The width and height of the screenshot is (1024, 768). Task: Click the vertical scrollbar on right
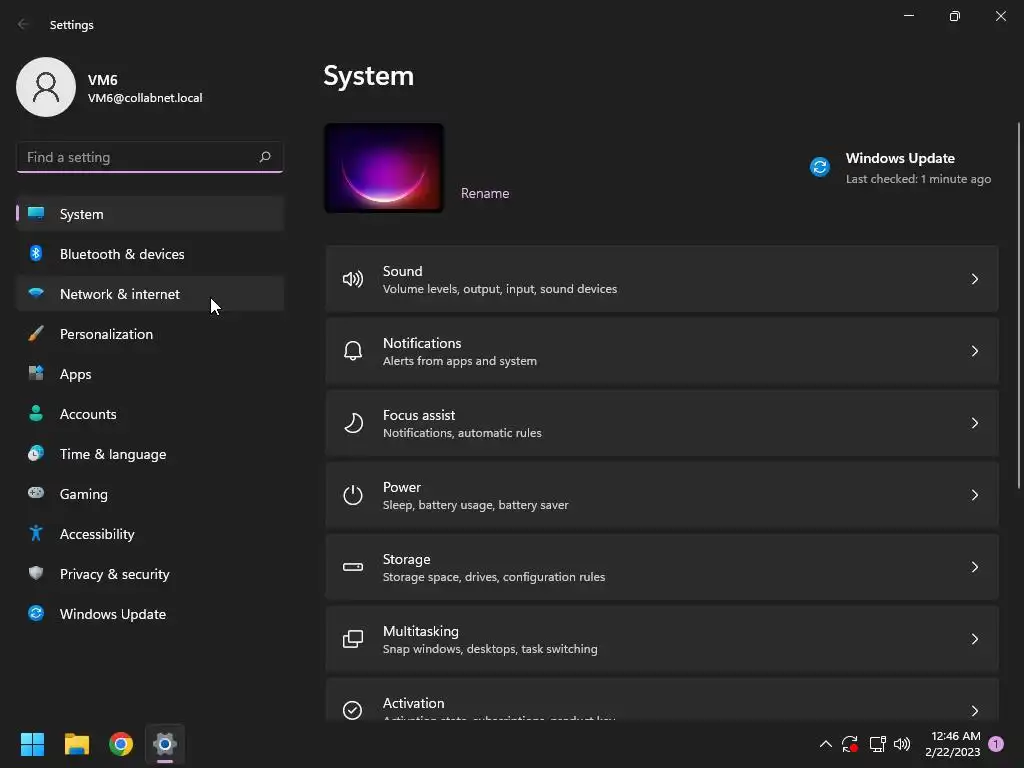click(1019, 304)
